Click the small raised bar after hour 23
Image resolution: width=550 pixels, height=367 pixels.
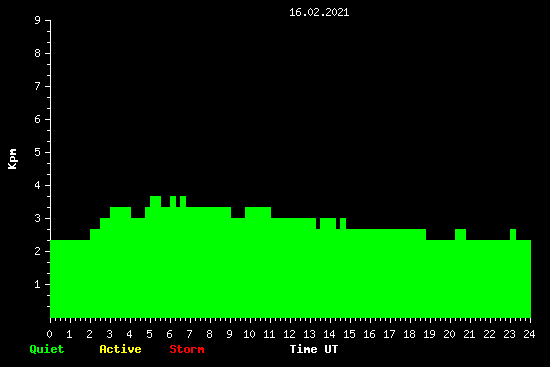pyautogui.click(x=513, y=234)
